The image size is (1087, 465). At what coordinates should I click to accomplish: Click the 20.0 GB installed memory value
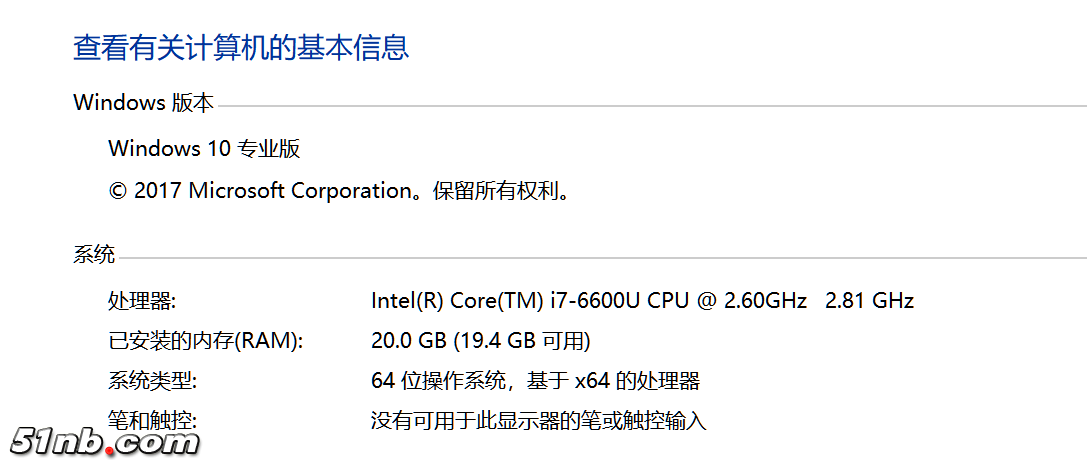click(408, 341)
